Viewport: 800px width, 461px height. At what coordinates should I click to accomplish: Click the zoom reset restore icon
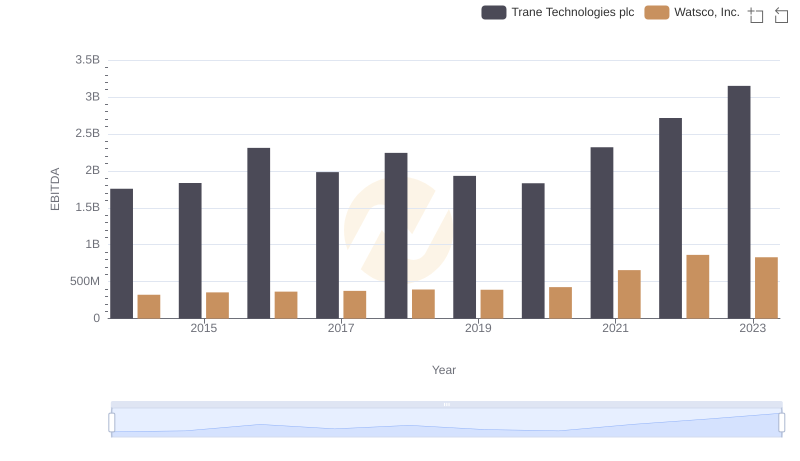click(781, 15)
